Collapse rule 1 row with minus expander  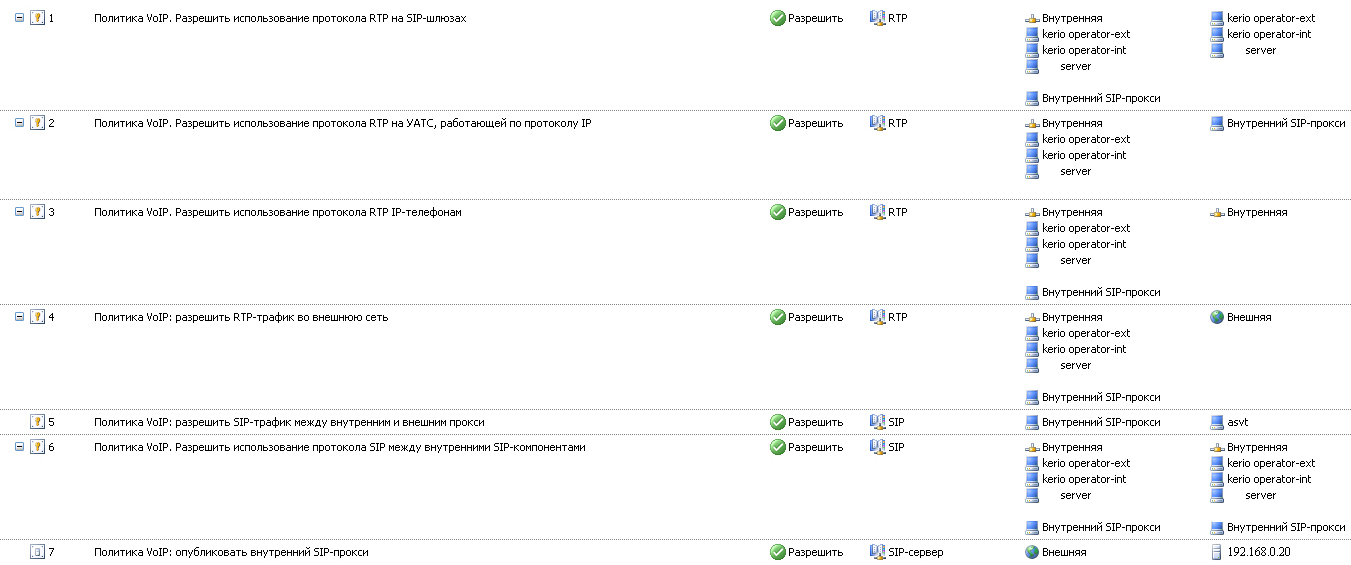pyautogui.click(x=19, y=18)
